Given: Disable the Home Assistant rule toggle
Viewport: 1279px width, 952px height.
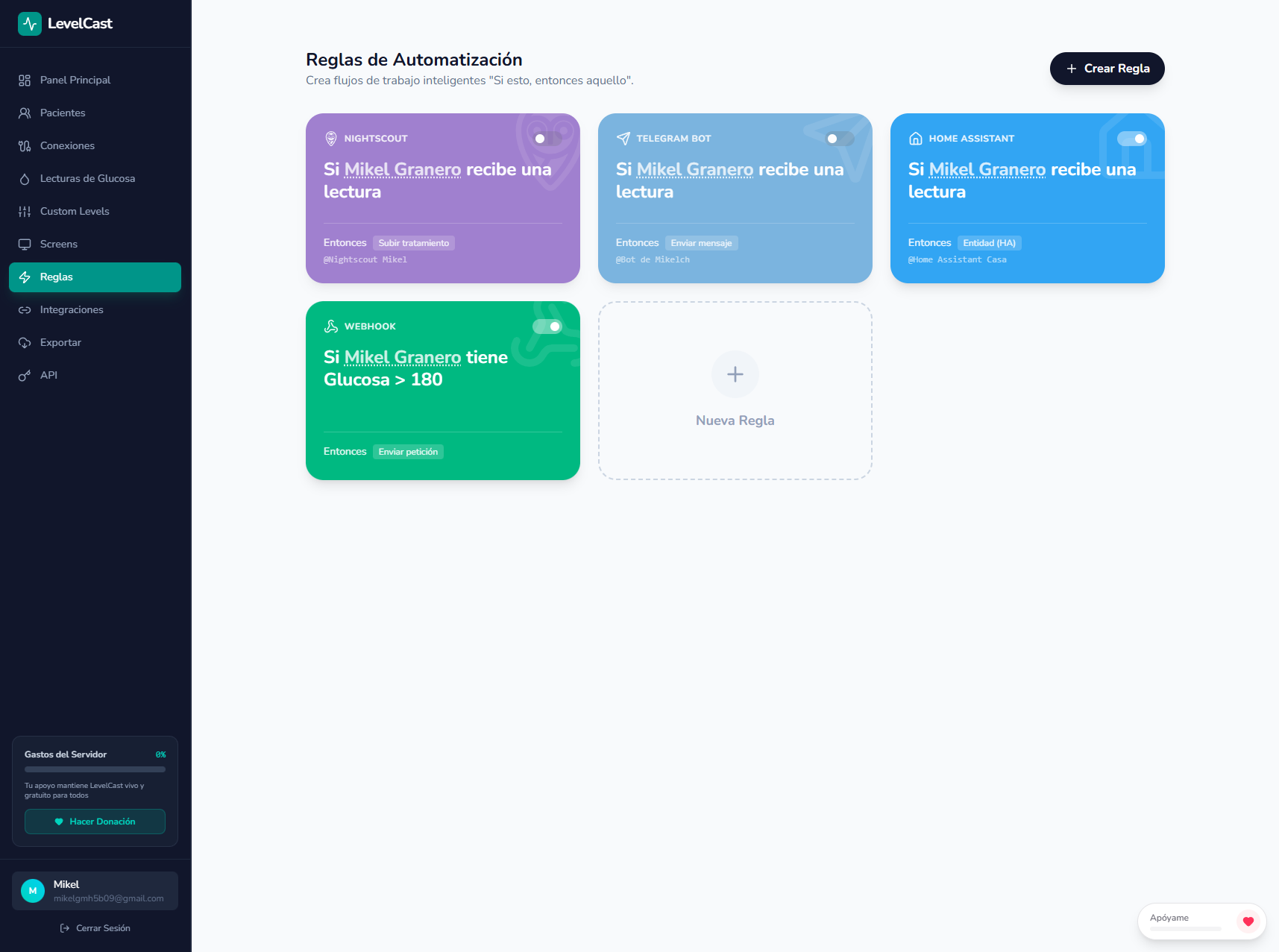Looking at the screenshot, I should point(1131,139).
